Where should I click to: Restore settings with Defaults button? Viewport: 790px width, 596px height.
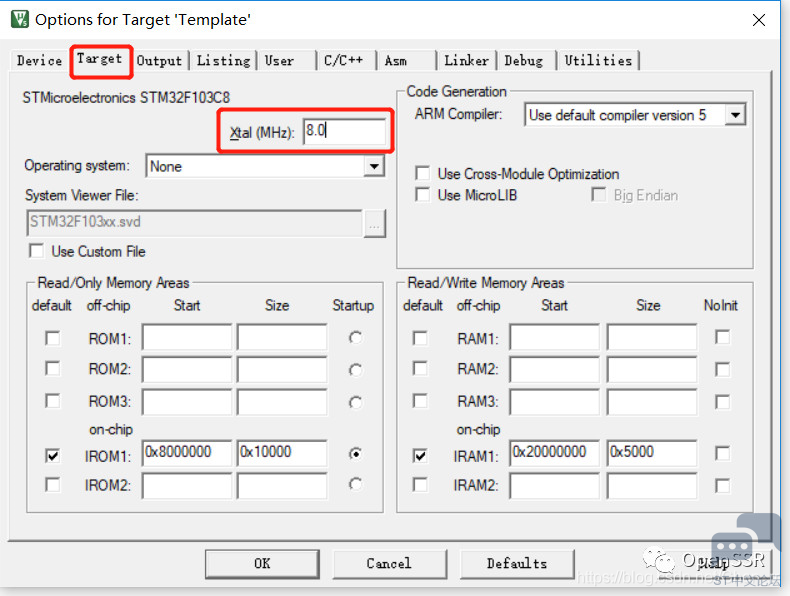(x=517, y=563)
